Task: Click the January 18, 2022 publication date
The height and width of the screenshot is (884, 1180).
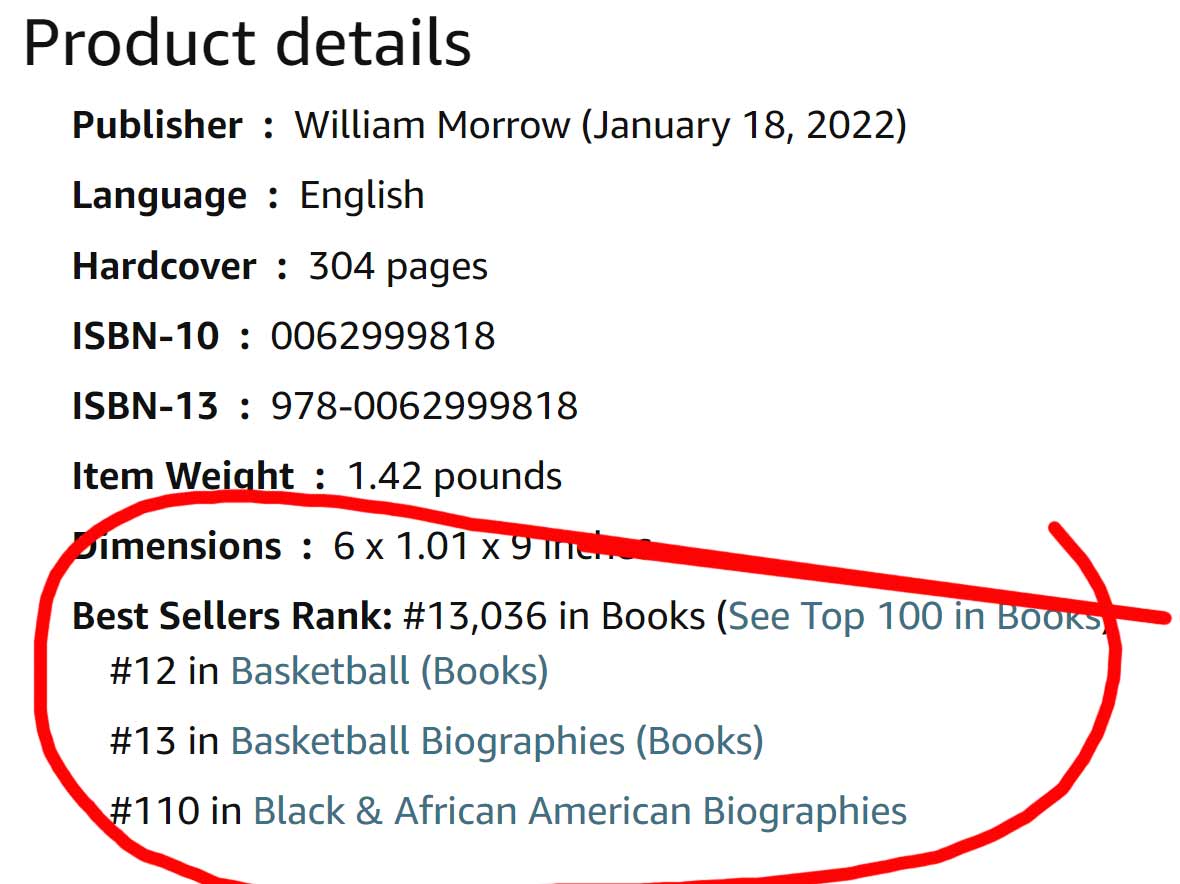Action: click(x=744, y=126)
